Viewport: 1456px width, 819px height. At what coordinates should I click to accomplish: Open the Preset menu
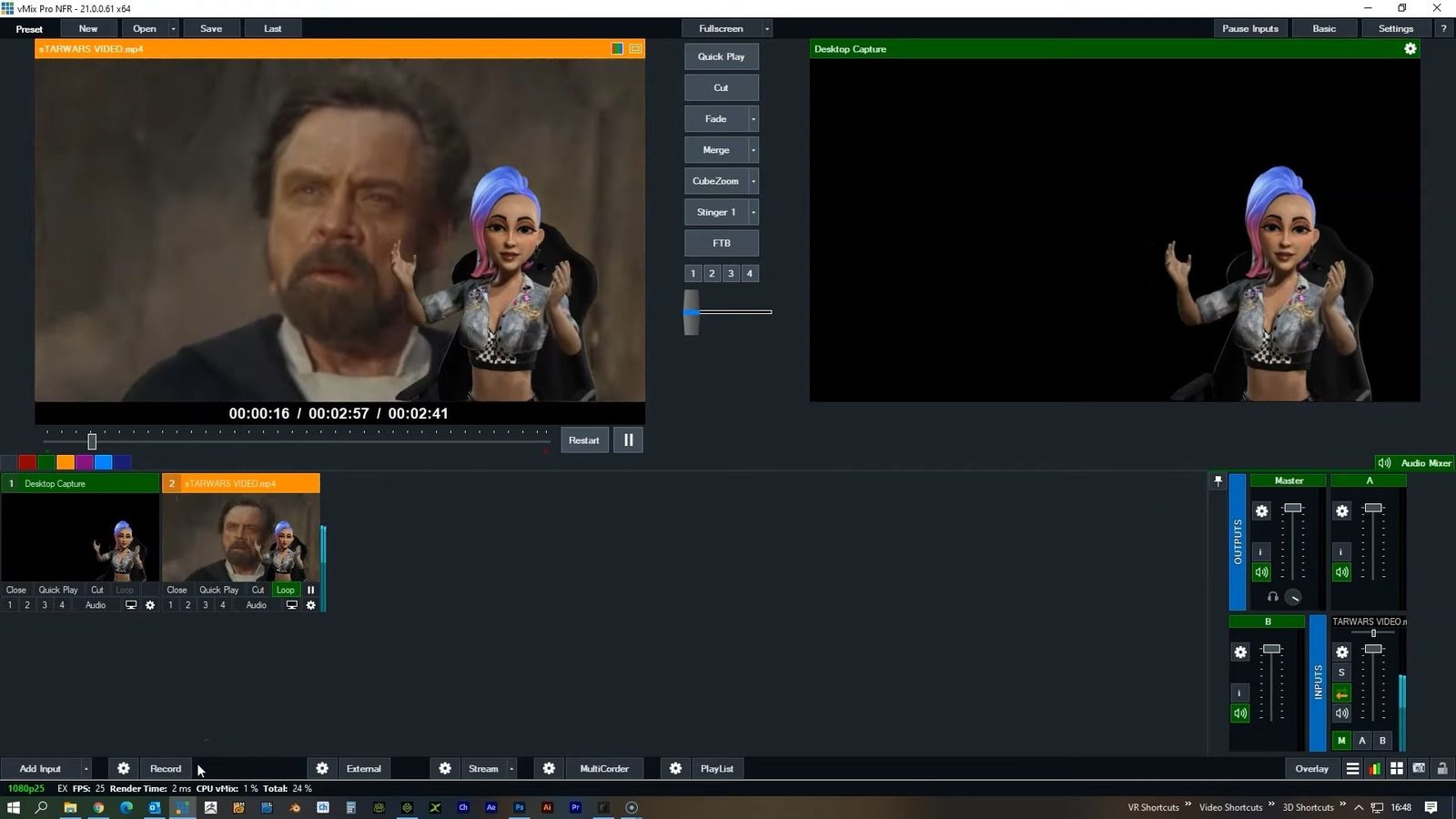point(29,28)
